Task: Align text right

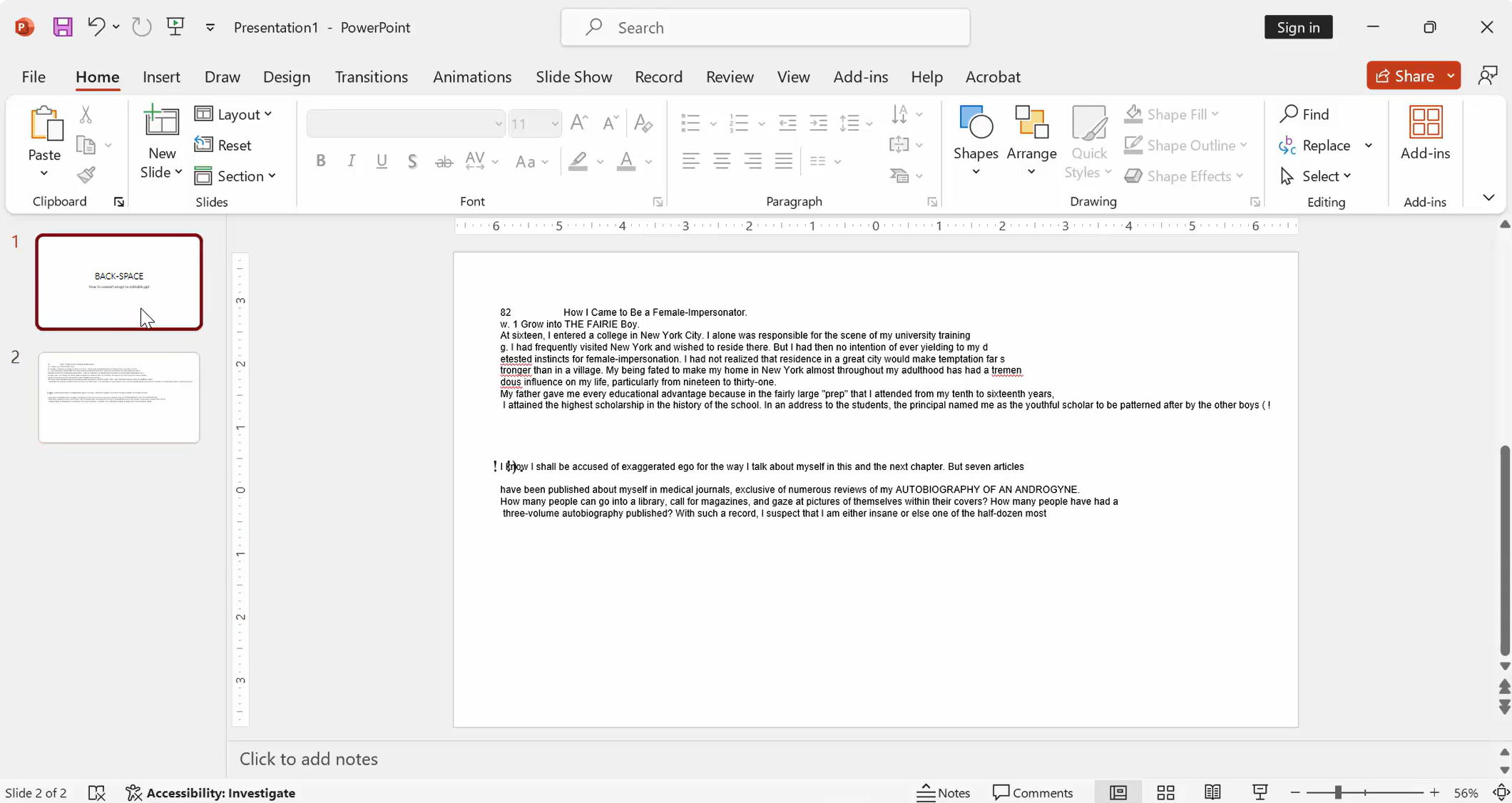Action: click(753, 161)
